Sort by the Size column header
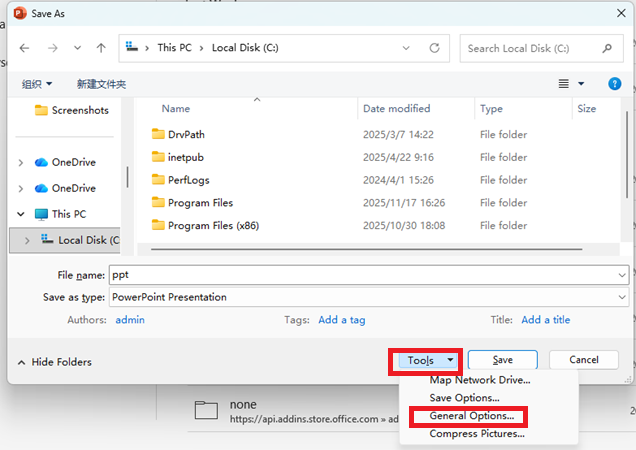This screenshot has width=636, height=450. [587, 109]
